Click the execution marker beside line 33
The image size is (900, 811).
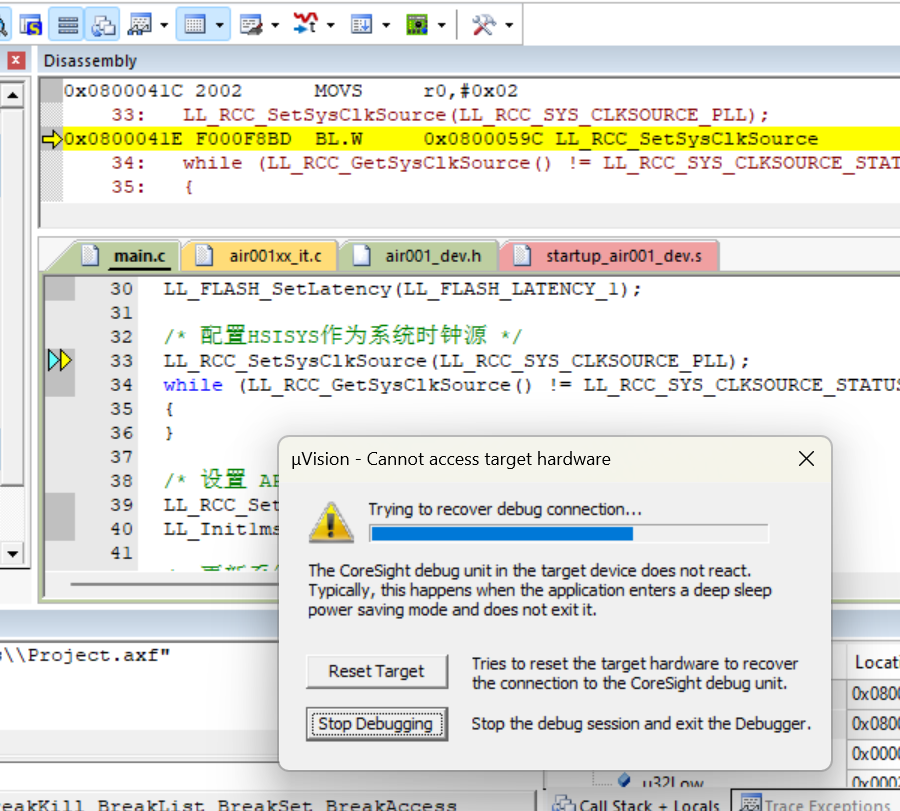coord(60,360)
